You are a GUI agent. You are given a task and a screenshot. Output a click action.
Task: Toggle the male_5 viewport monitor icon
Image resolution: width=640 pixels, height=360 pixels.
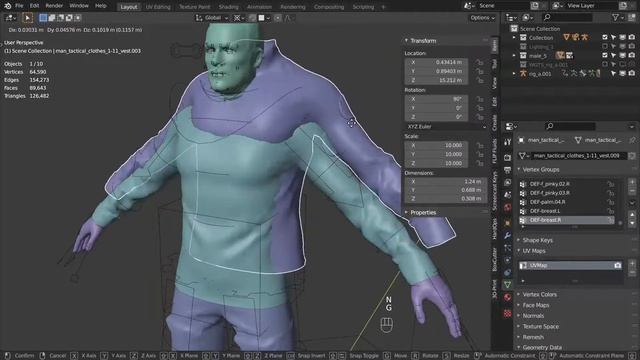622,56
